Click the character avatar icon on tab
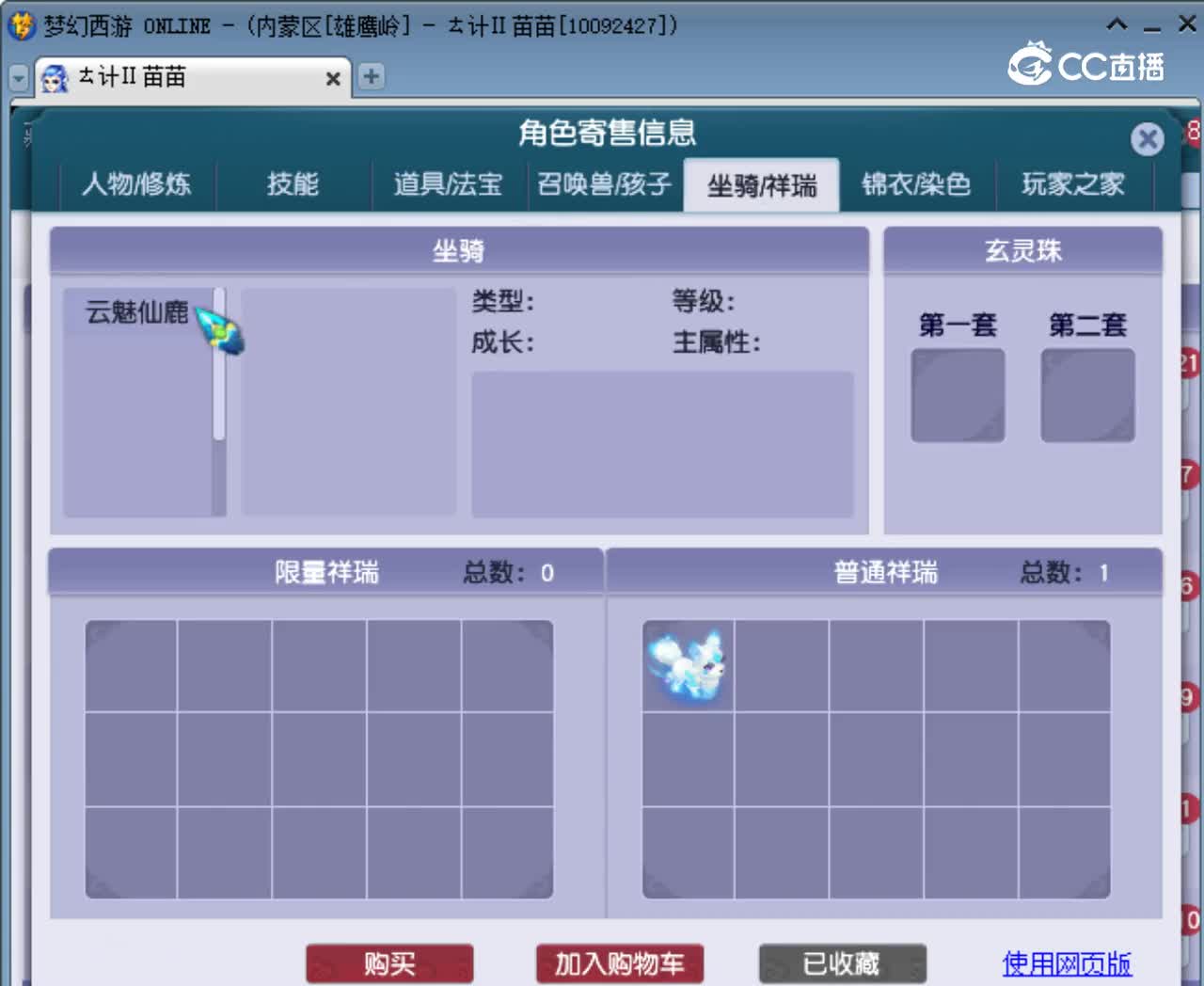The height and width of the screenshot is (986, 1204). pos(55,78)
